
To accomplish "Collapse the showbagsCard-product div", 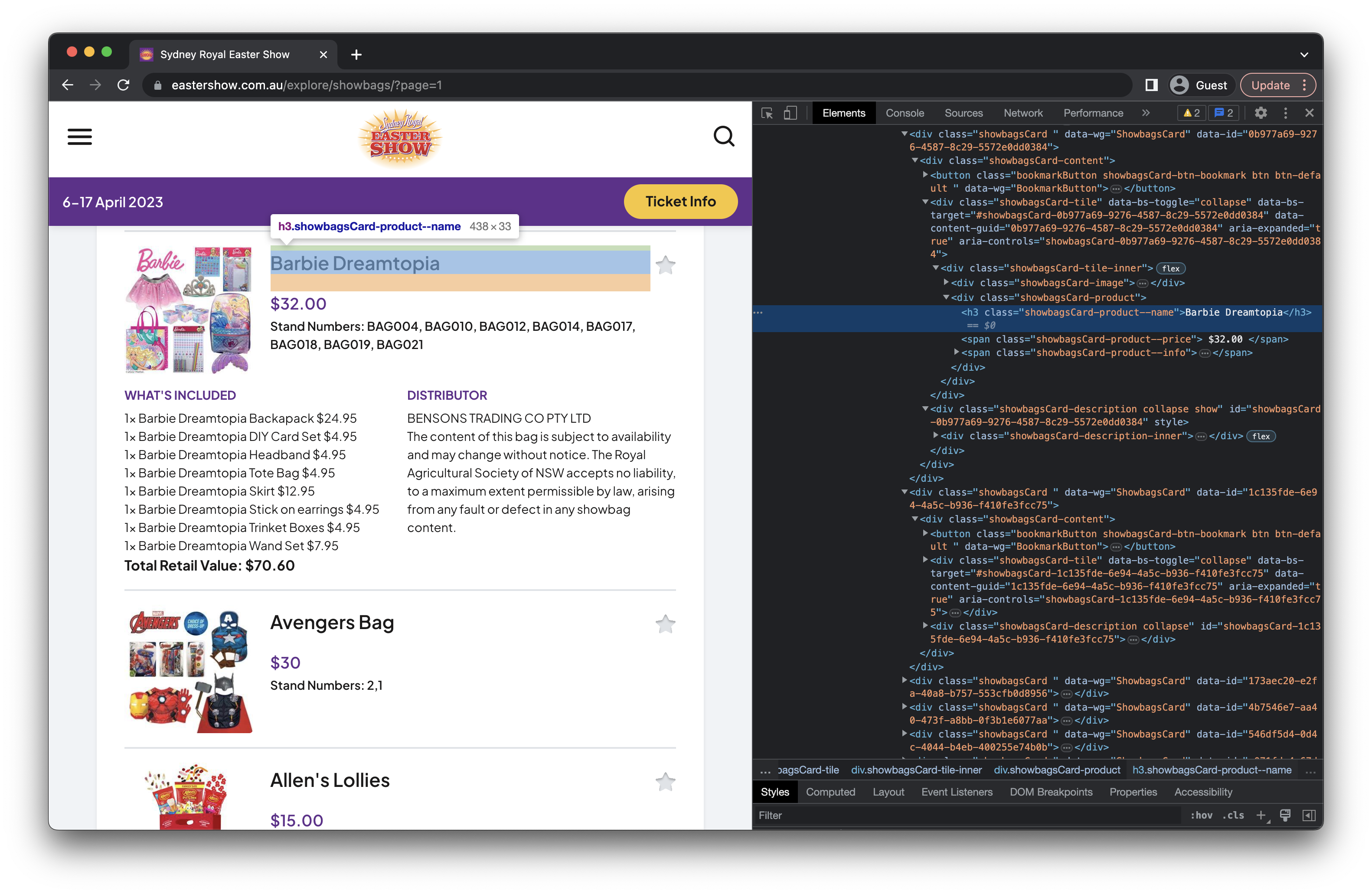I will point(946,297).
